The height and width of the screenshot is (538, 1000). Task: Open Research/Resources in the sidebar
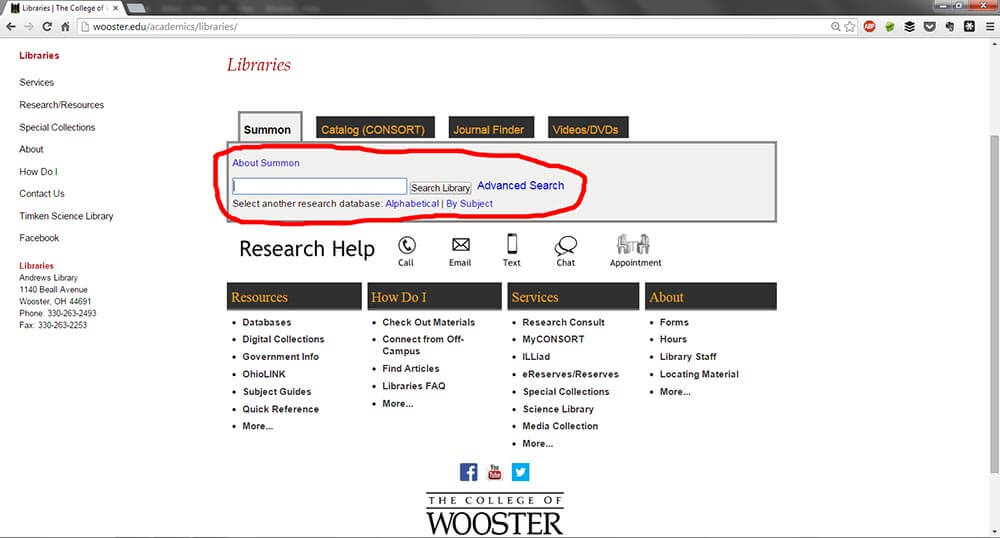(61, 105)
